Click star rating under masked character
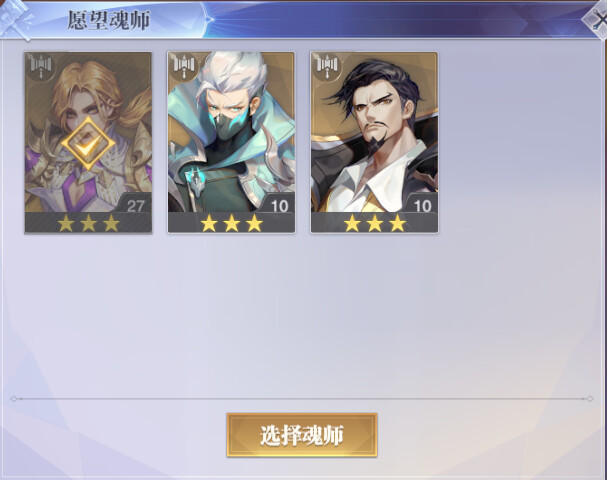This screenshot has width=607, height=480. pyautogui.click(x=231, y=223)
